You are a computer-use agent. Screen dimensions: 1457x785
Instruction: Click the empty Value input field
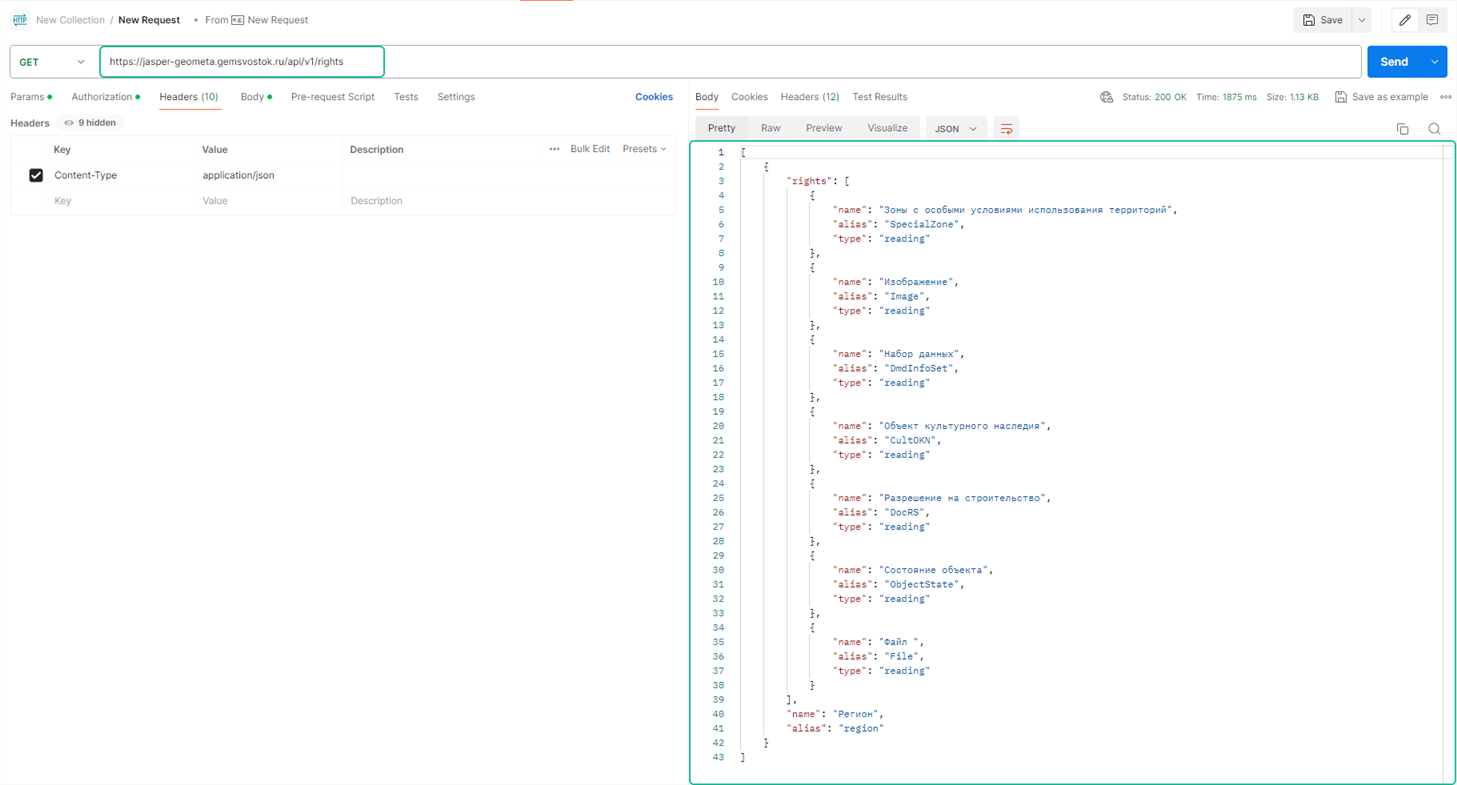click(269, 201)
